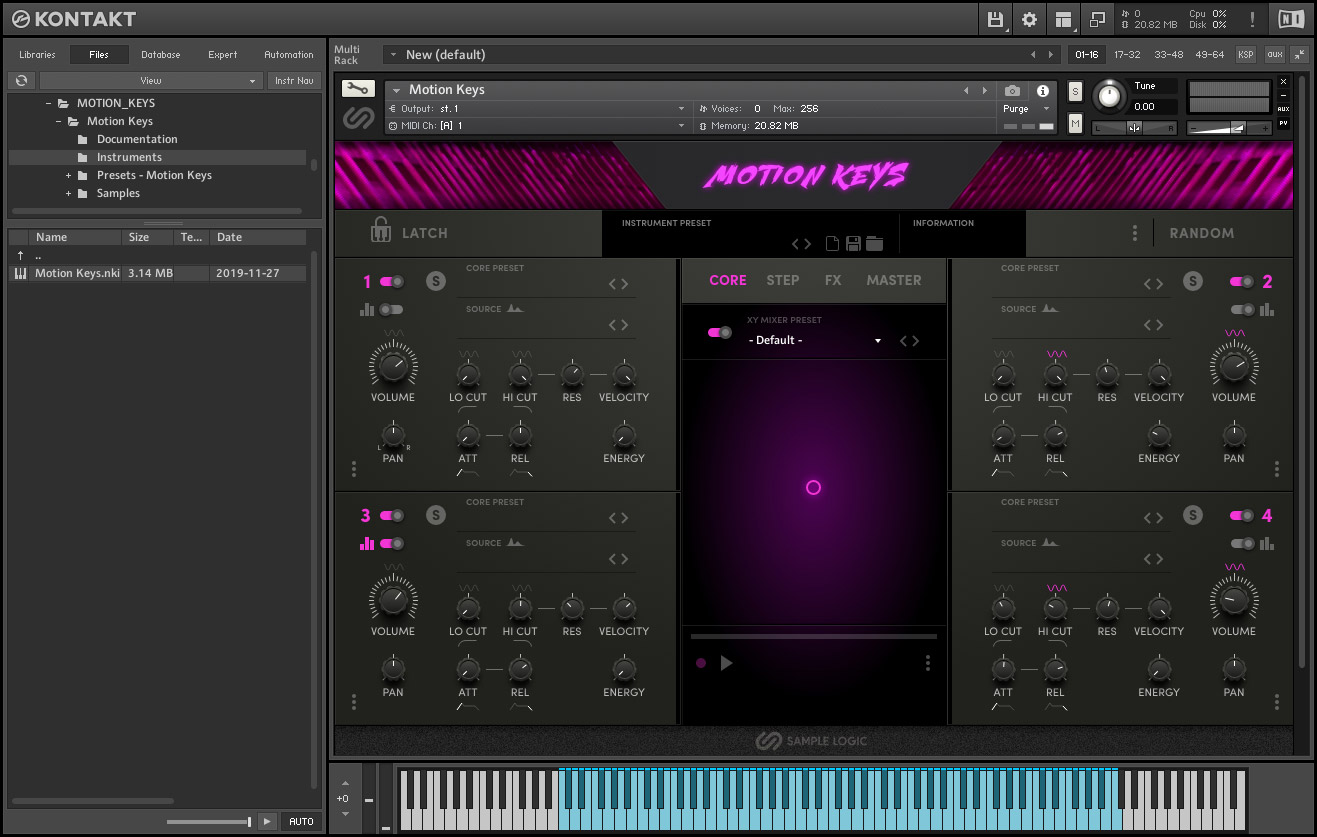
Task: Select the Documentation folder
Action: click(137, 140)
